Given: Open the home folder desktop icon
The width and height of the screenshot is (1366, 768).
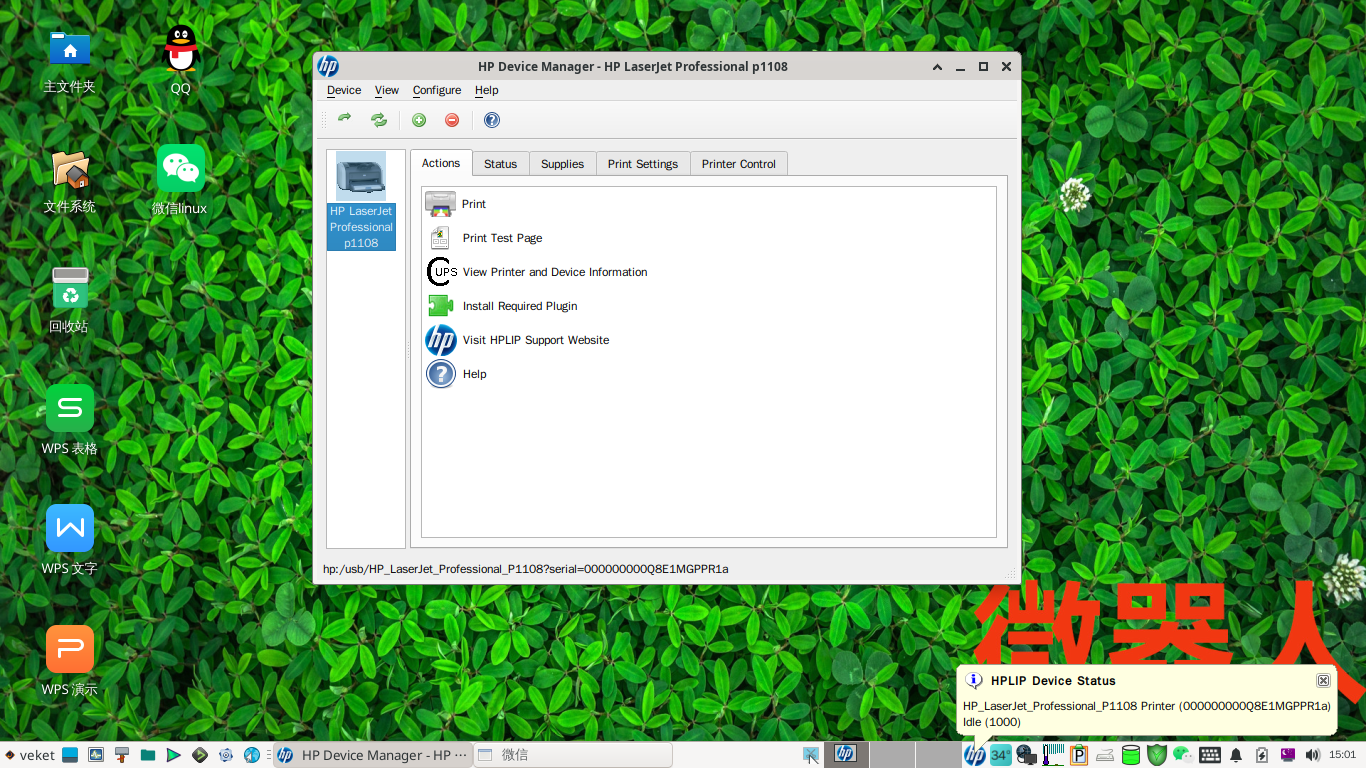Looking at the screenshot, I should (x=69, y=60).
